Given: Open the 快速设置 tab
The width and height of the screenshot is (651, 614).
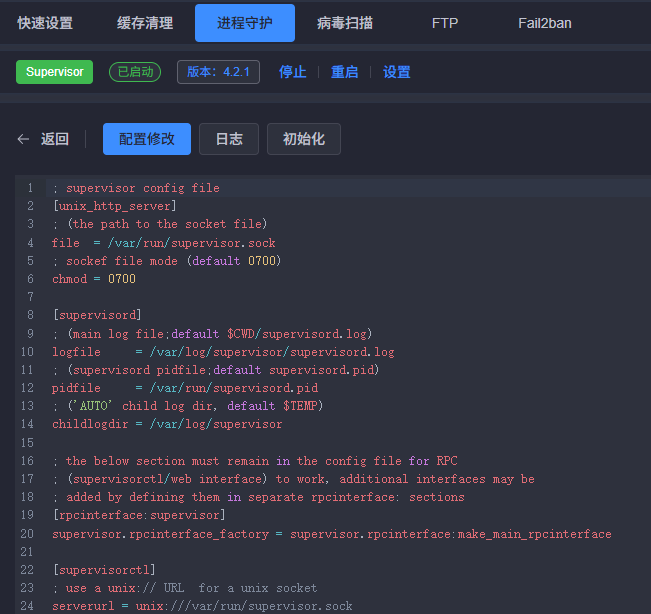Looking at the screenshot, I should click(45, 23).
